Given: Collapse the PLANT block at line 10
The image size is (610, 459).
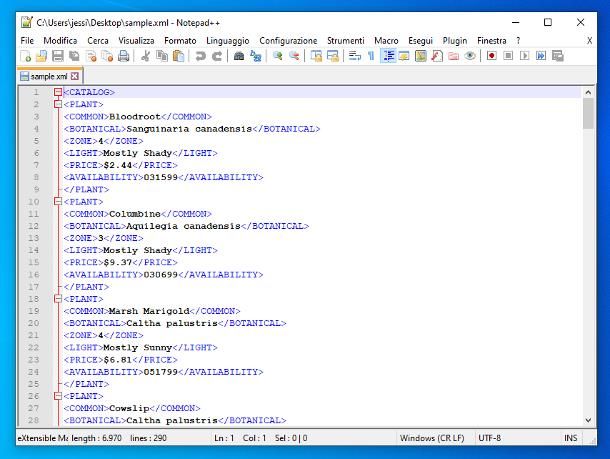Looking at the screenshot, I should point(58,201).
